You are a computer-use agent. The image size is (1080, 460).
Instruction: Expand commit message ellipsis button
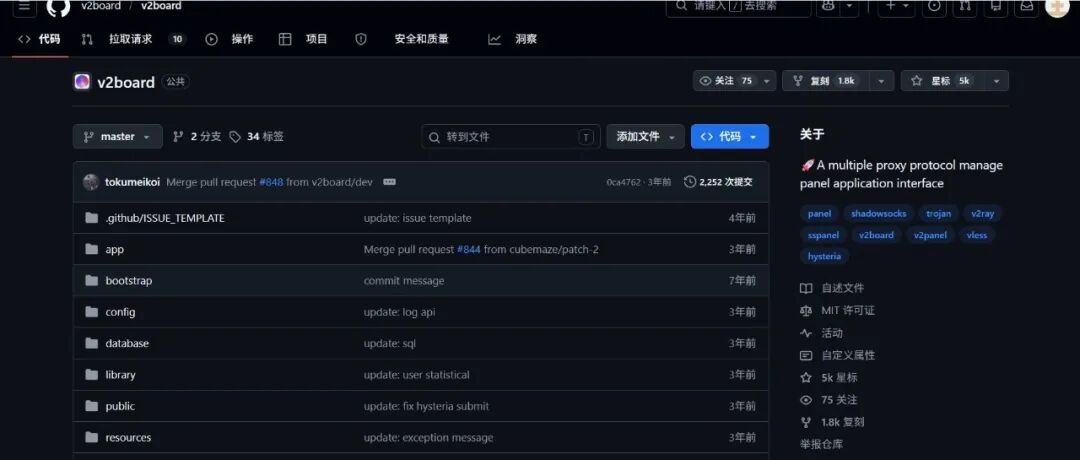pos(389,182)
